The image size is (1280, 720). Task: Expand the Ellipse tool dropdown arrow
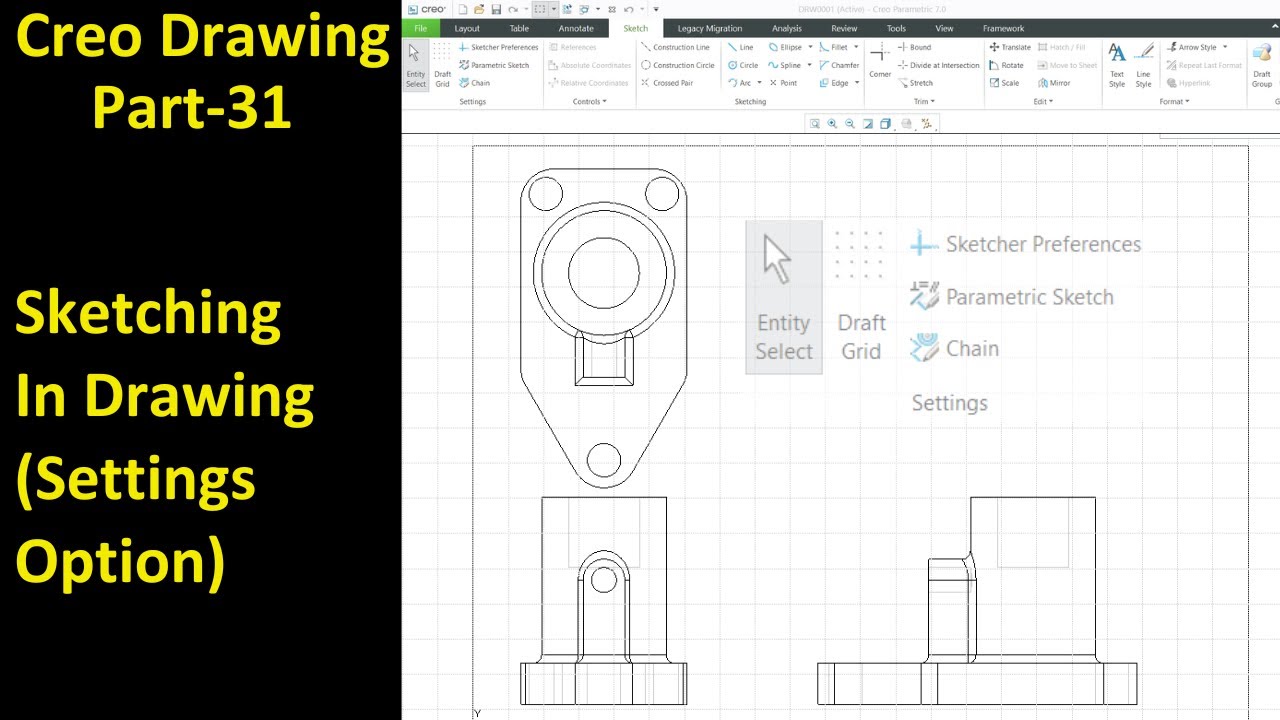810,47
